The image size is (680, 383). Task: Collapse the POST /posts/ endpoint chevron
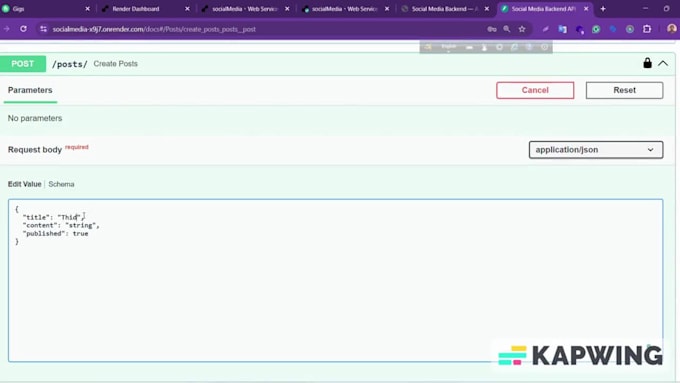click(663, 63)
